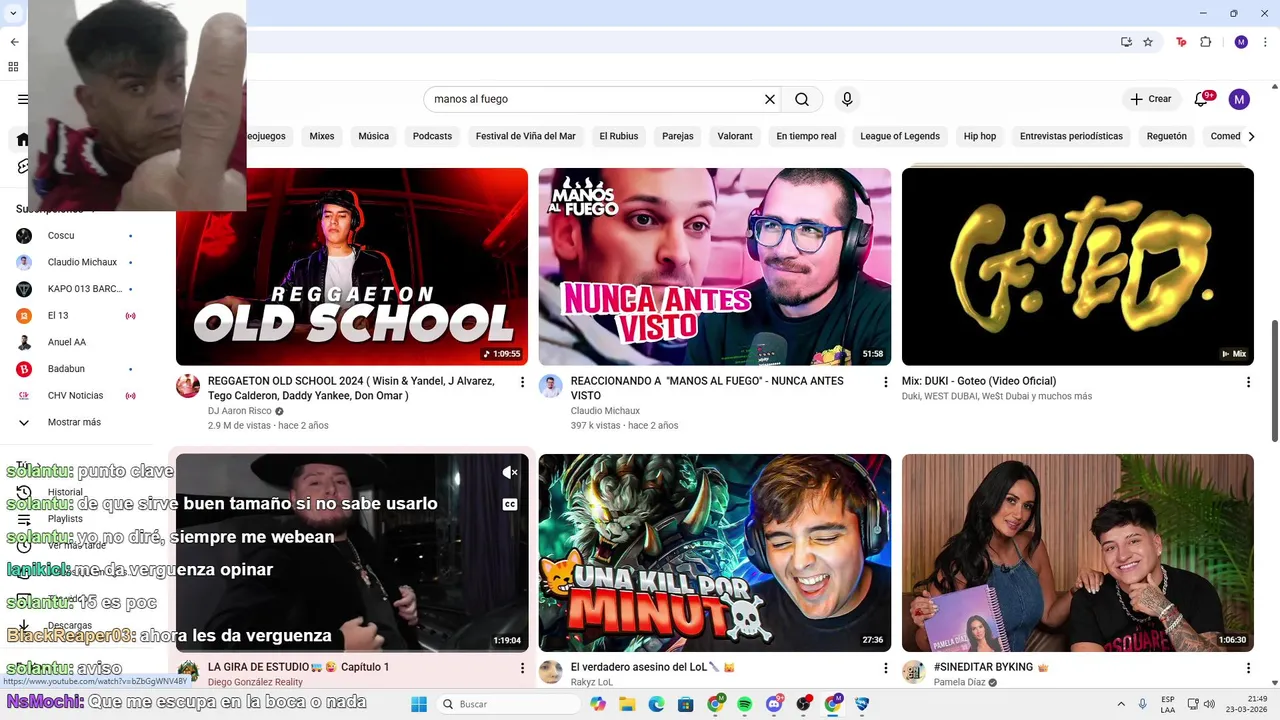Open the Chrome extensions puzzle icon
The height and width of the screenshot is (720, 1280).
[x=1205, y=42]
